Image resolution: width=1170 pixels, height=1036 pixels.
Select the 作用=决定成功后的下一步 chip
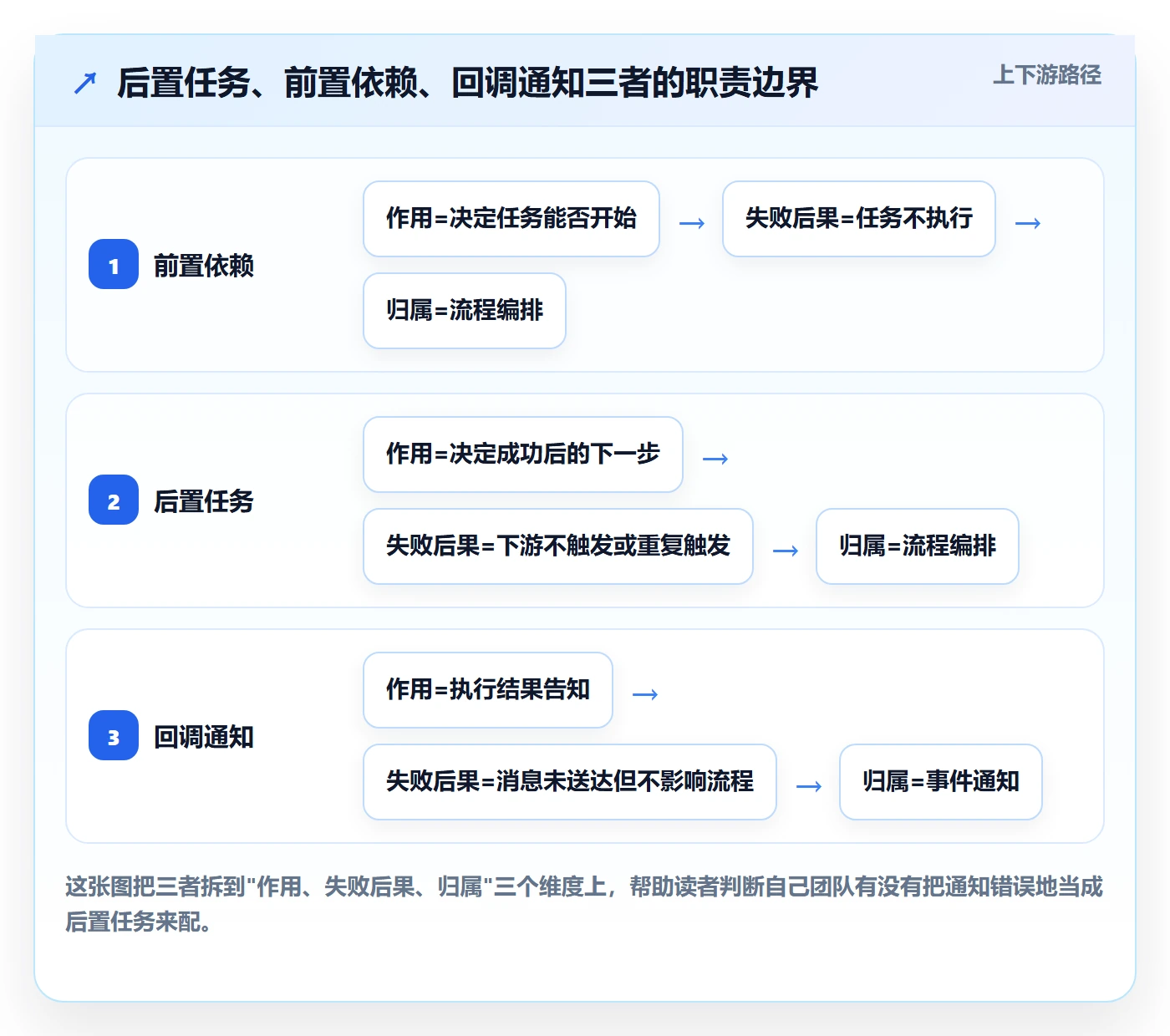523,455
